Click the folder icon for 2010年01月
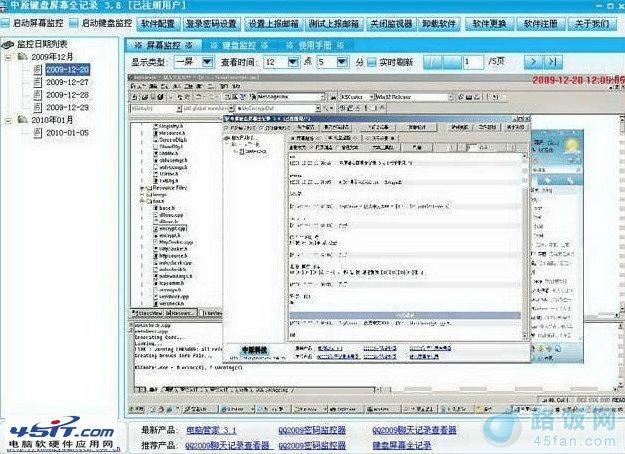 tap(23, 120)
